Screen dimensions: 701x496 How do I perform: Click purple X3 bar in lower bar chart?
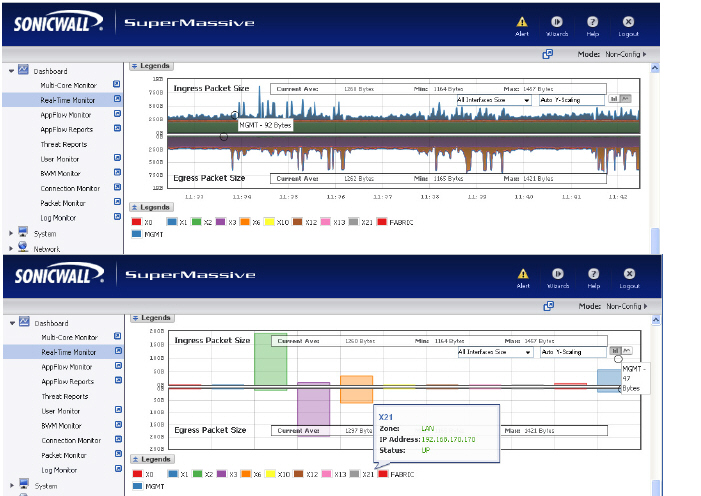pos(313,409)
